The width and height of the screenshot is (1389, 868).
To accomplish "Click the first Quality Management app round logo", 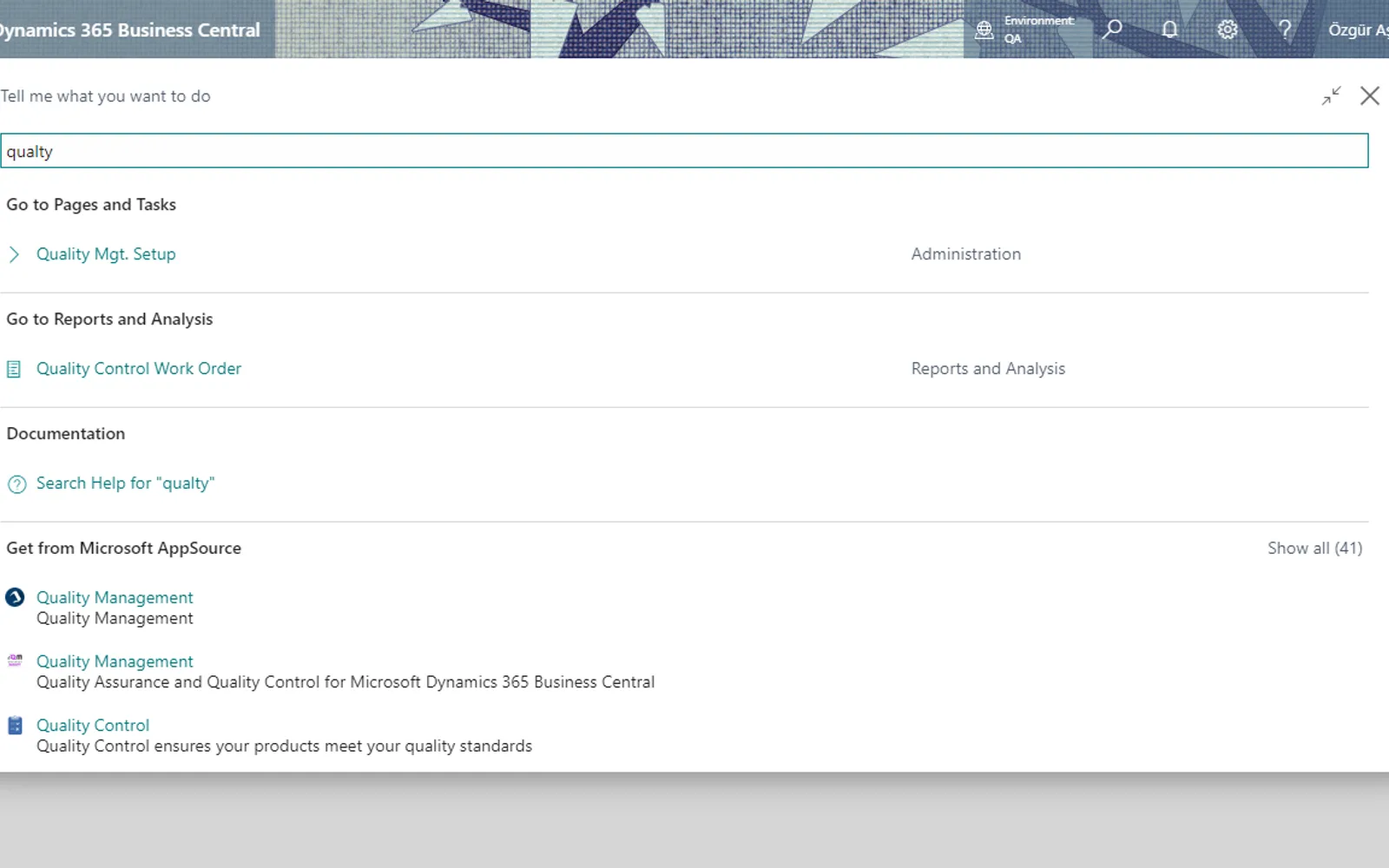I will pos(15,597).
